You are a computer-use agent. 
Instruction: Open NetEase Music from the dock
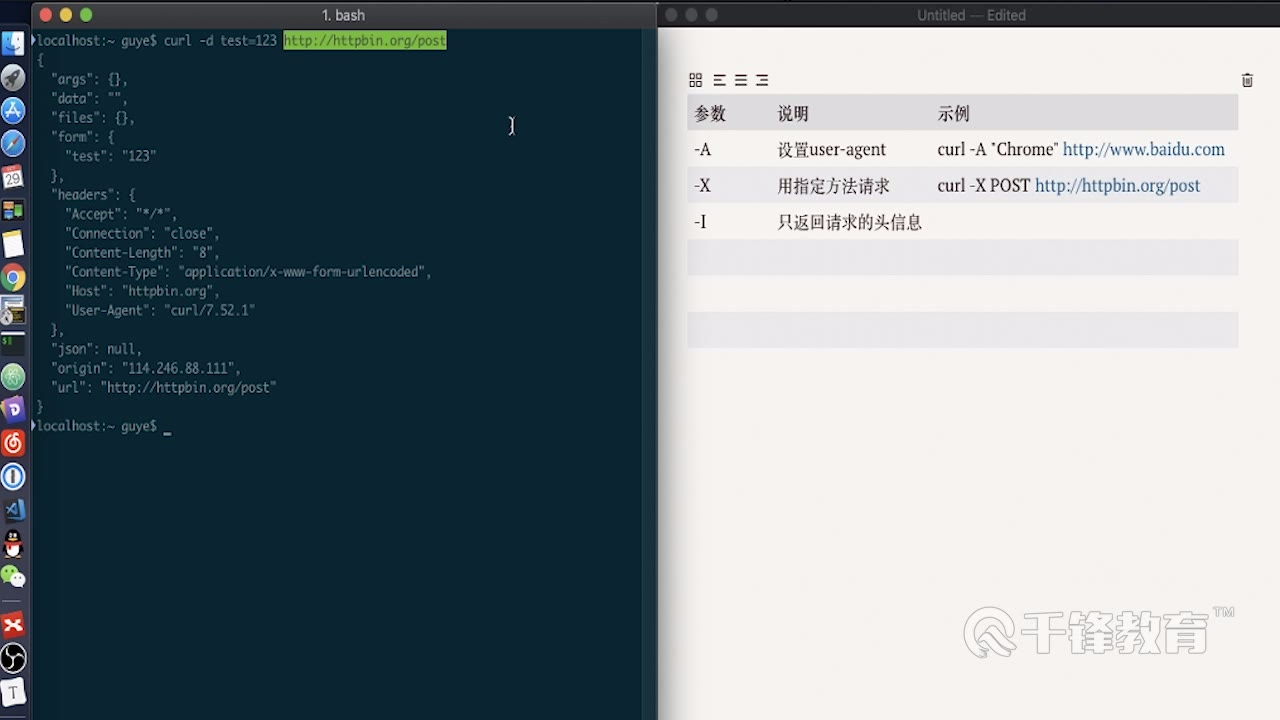(13, 443)
